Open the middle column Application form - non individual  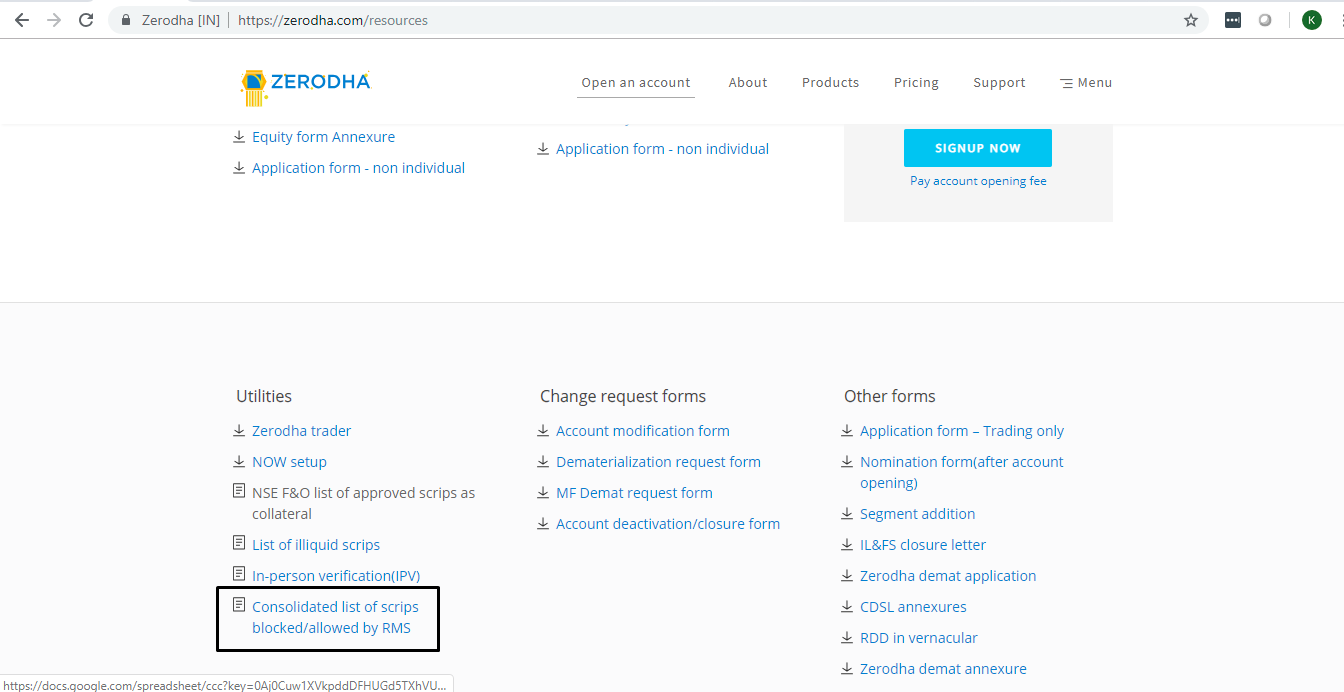[662, 149]
